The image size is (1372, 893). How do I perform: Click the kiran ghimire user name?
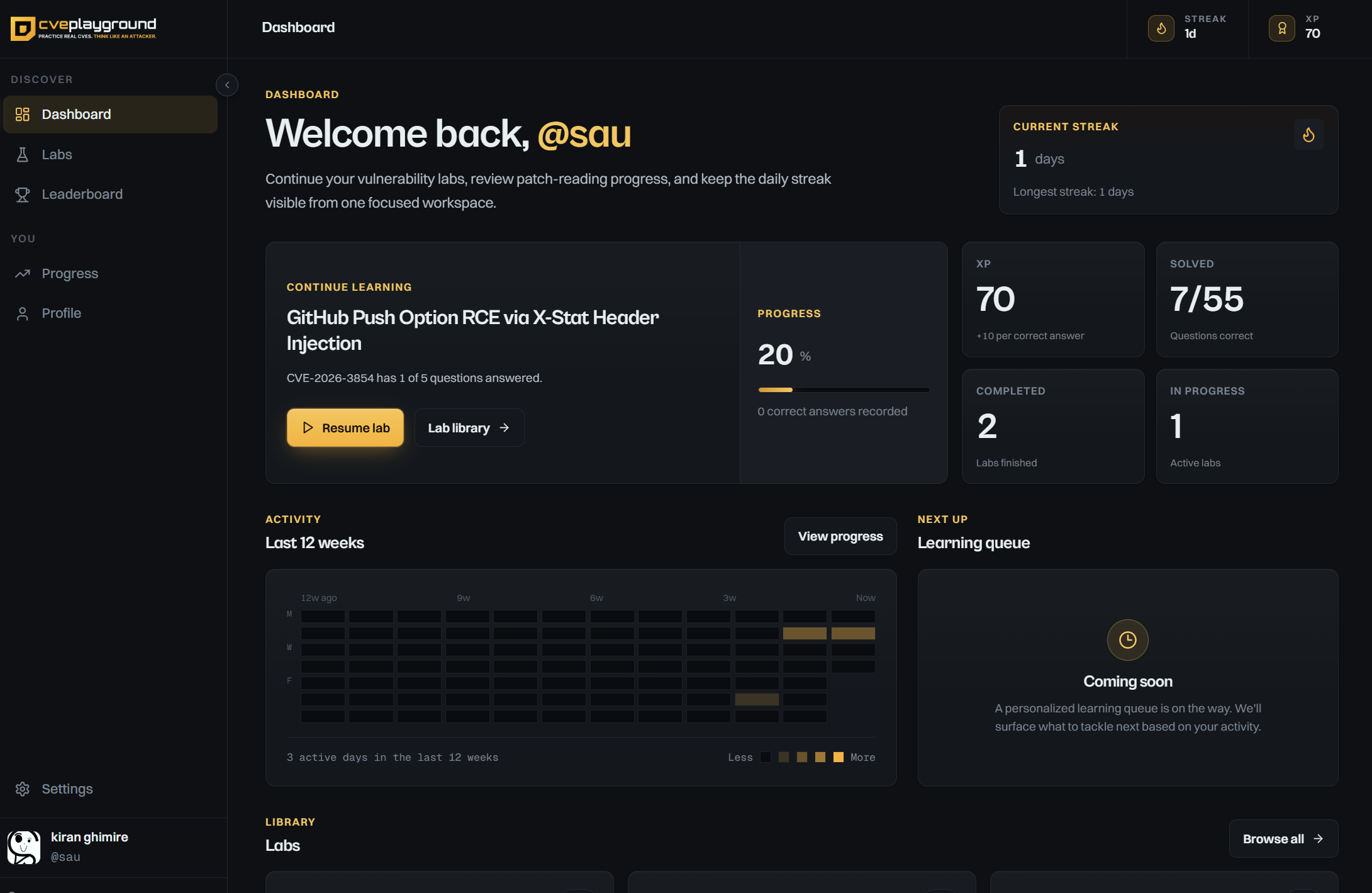89,838
